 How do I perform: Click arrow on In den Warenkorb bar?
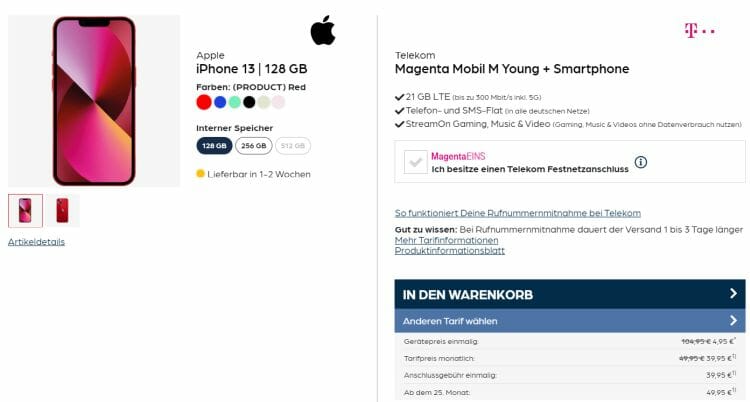(x=733, y=294)
